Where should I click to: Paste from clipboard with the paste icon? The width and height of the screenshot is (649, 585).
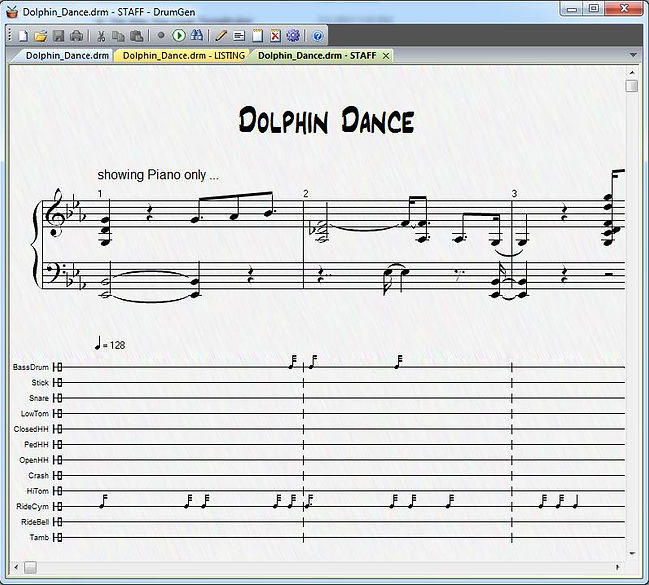pos(136,36)
